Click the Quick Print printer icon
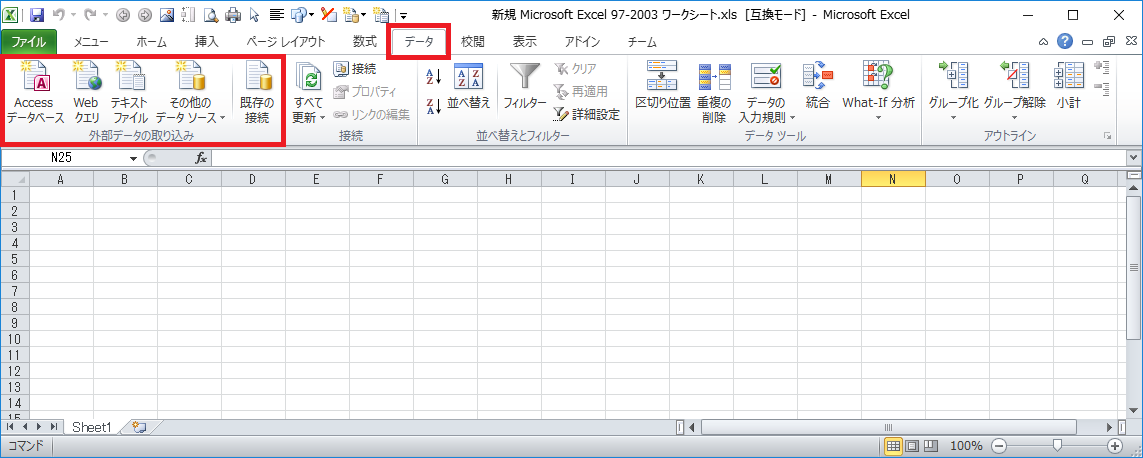Image resolution: width=1143 pixels, height=458 pixels. [233, 14]
